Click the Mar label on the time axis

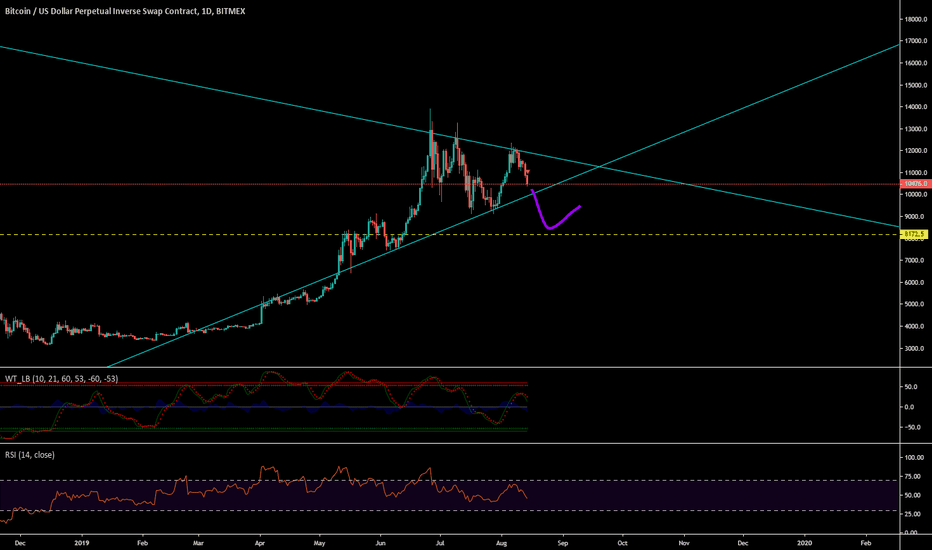198,542
